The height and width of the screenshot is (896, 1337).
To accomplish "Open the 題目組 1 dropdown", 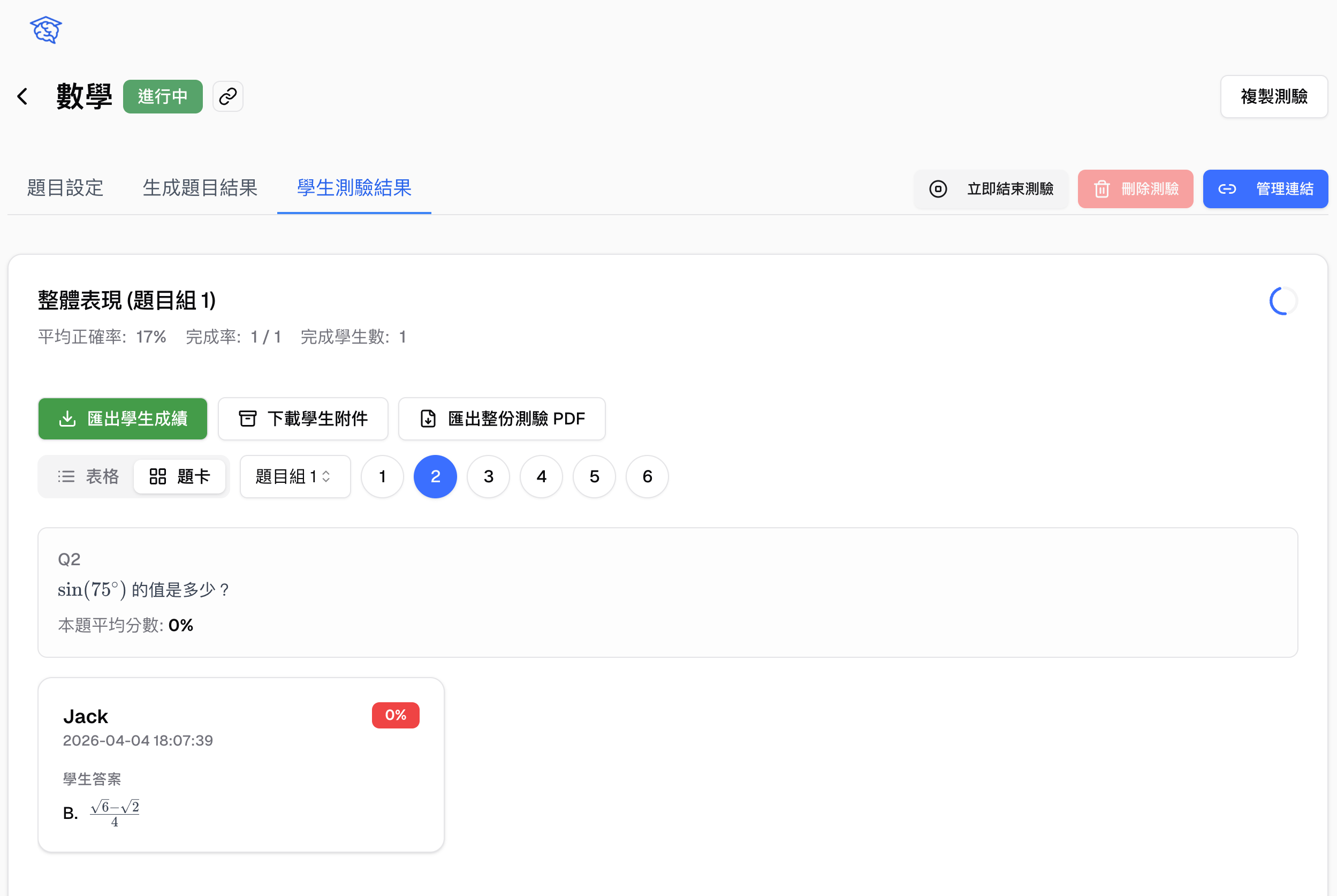I will 295,476.
